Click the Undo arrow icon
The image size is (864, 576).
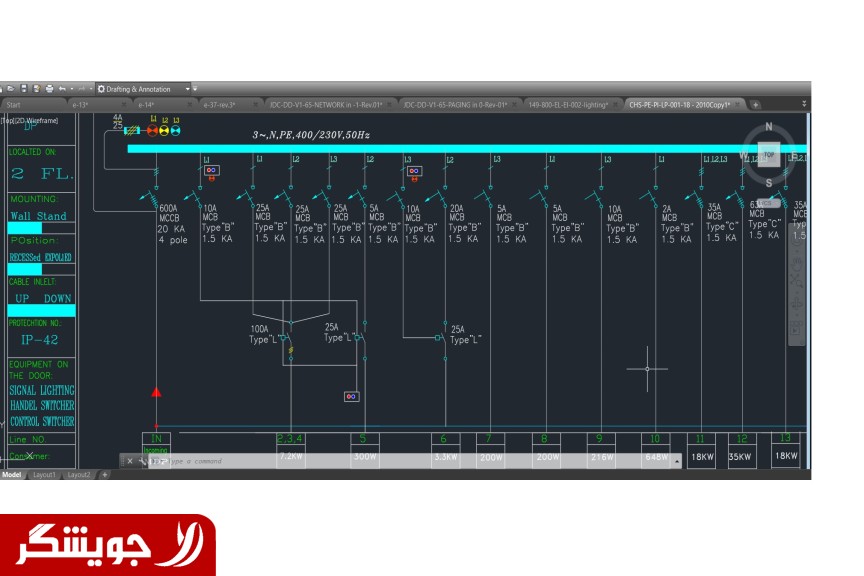[x=63, y=88]
